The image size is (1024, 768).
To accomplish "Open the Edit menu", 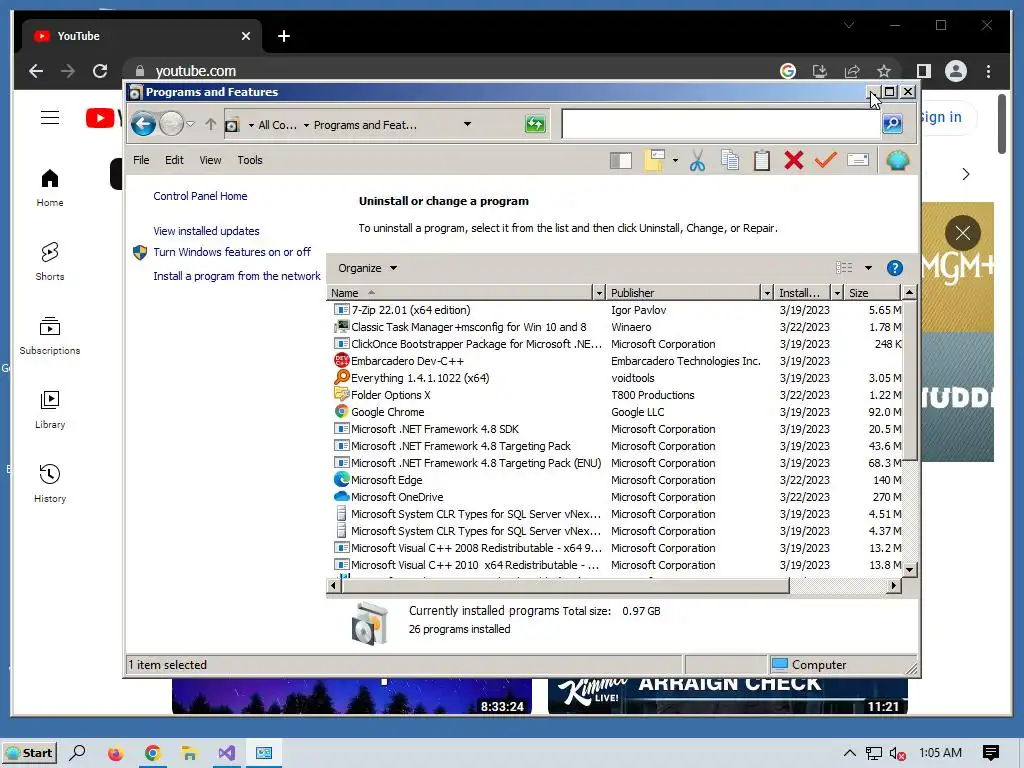I will (174, 160).
